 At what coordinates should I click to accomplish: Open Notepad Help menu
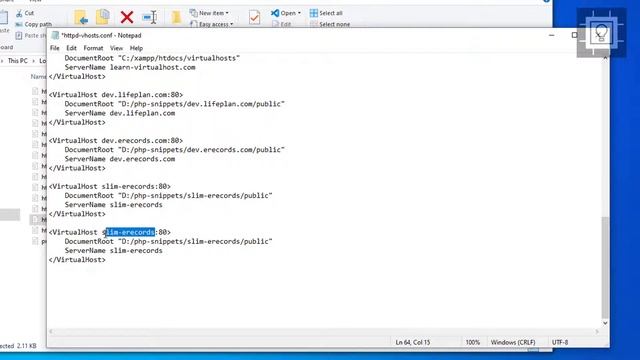[136, 48]
